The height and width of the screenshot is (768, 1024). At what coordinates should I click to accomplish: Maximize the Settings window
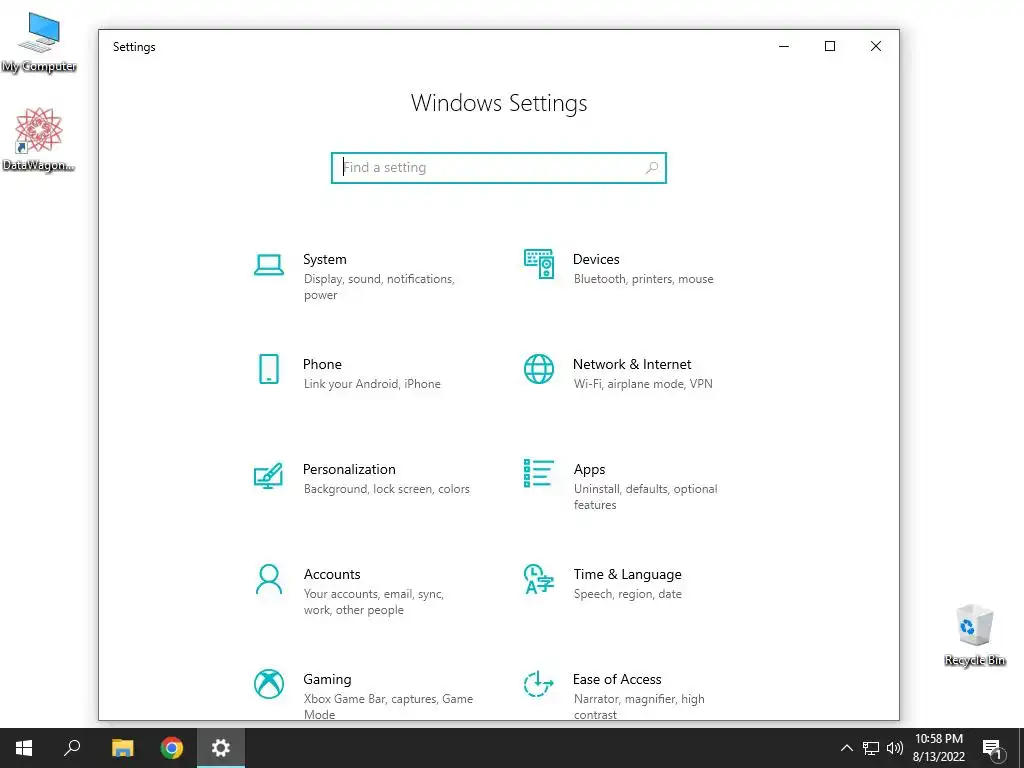(829, 46)
